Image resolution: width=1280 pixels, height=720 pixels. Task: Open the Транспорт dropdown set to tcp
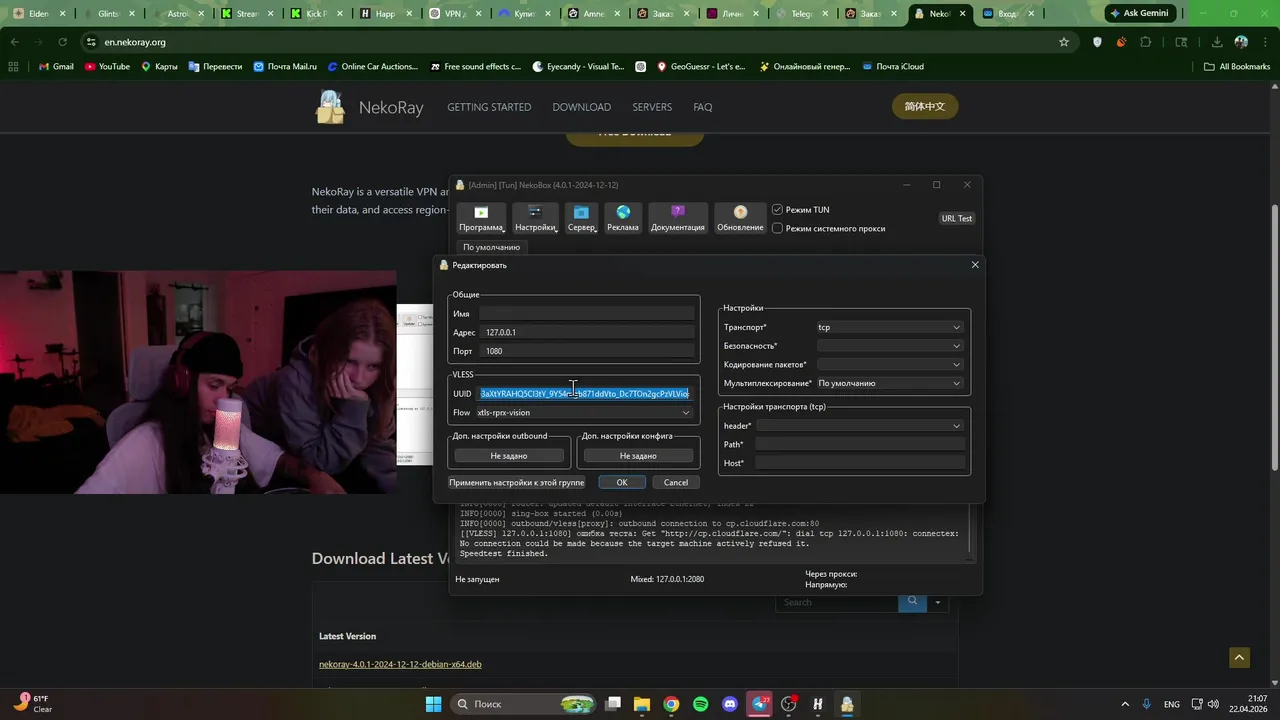[x=890, y=327]
